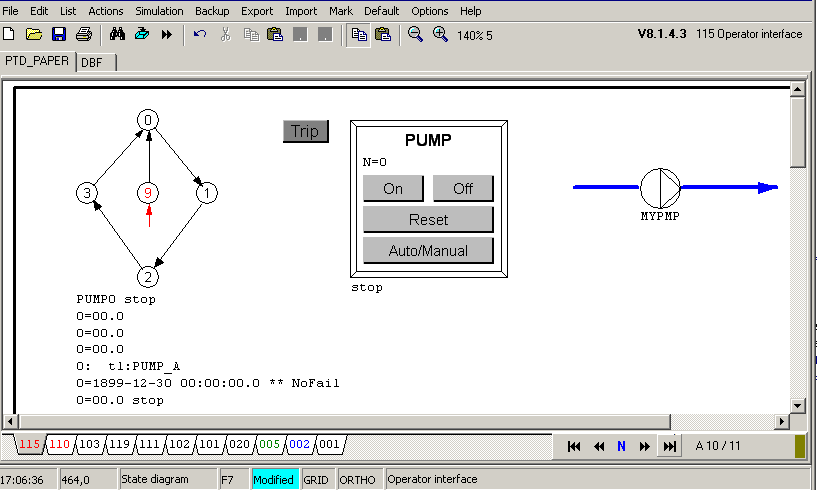Click the MYPMP pump symbol

click(x=660, y=188)
